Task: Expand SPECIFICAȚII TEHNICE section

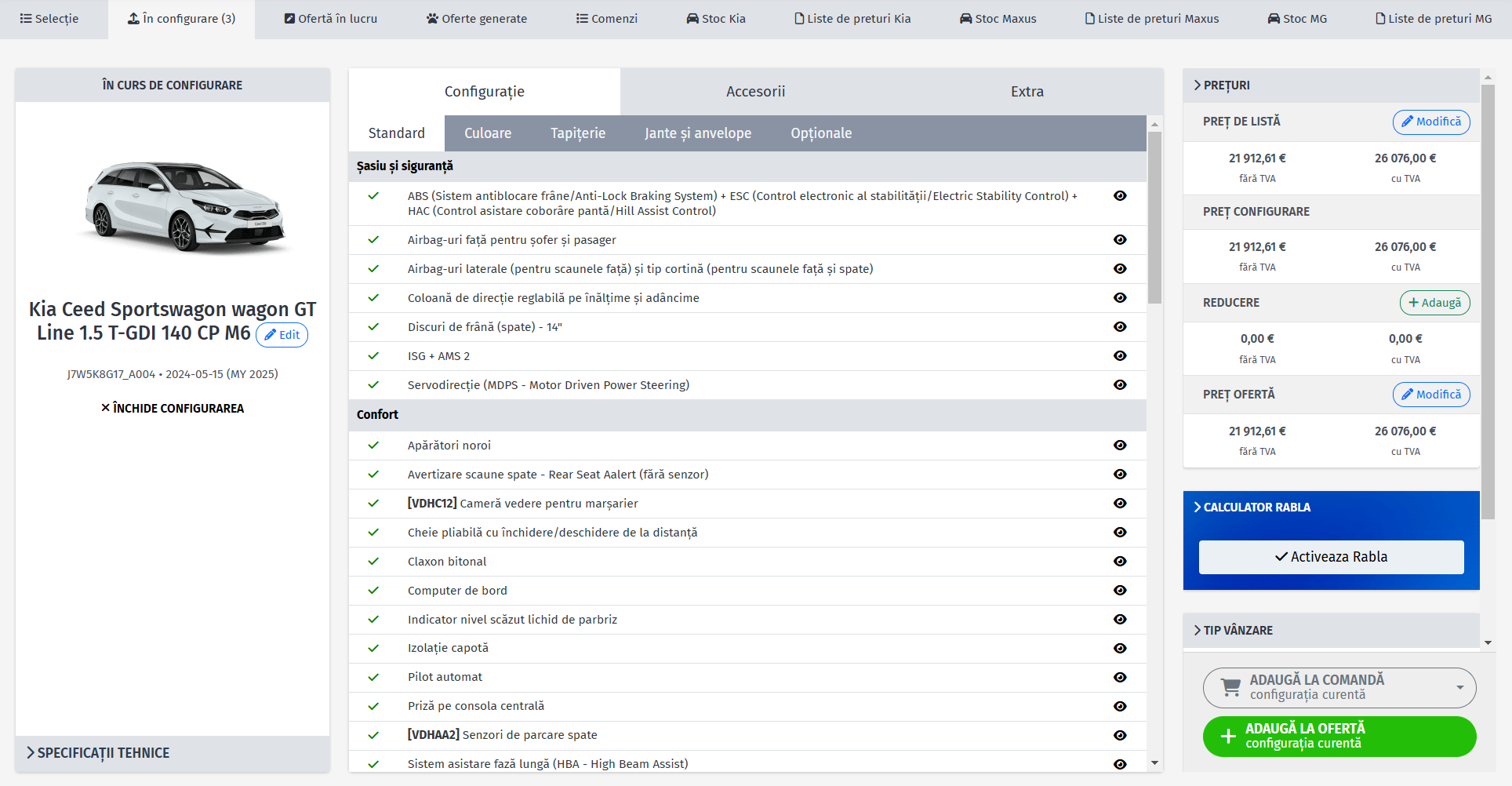Action: pyautogui.click(x=173, y=753)
